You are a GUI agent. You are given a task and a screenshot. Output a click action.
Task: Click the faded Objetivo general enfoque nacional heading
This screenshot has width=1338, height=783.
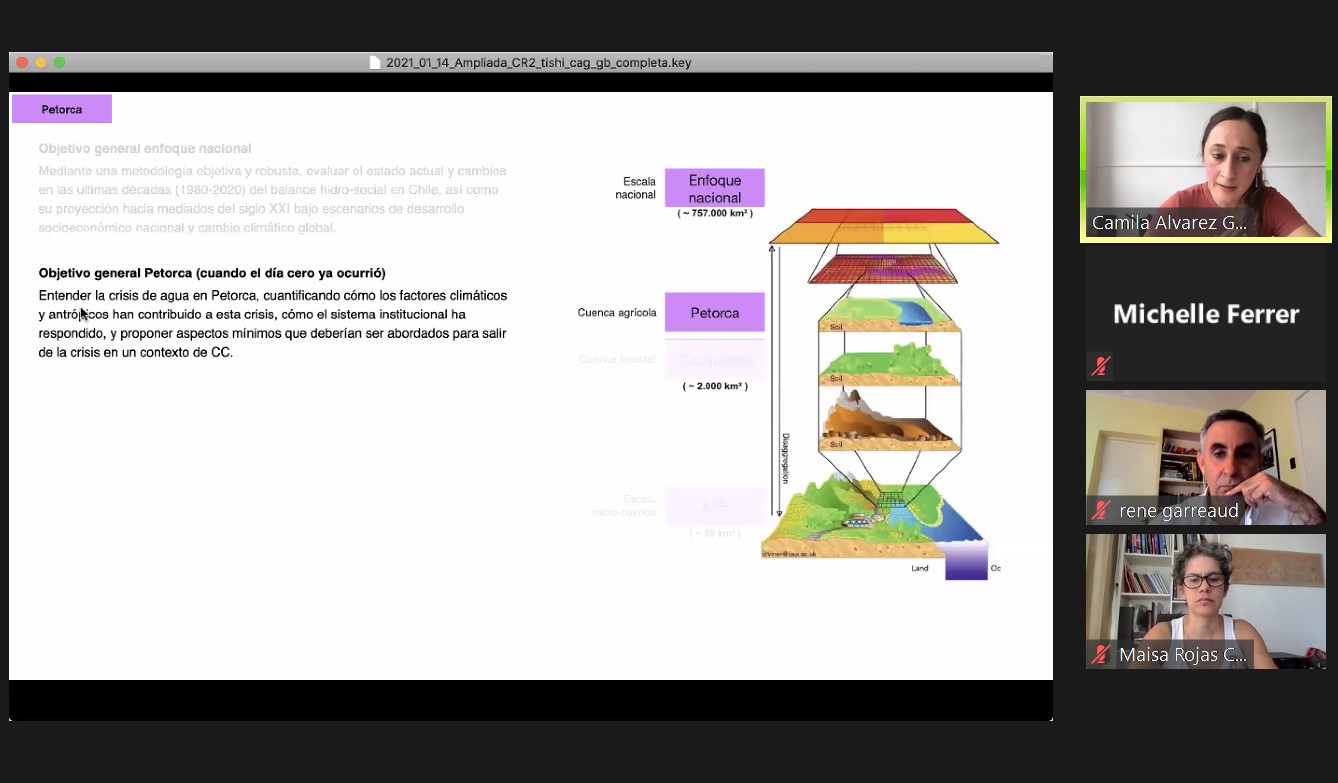145,148
